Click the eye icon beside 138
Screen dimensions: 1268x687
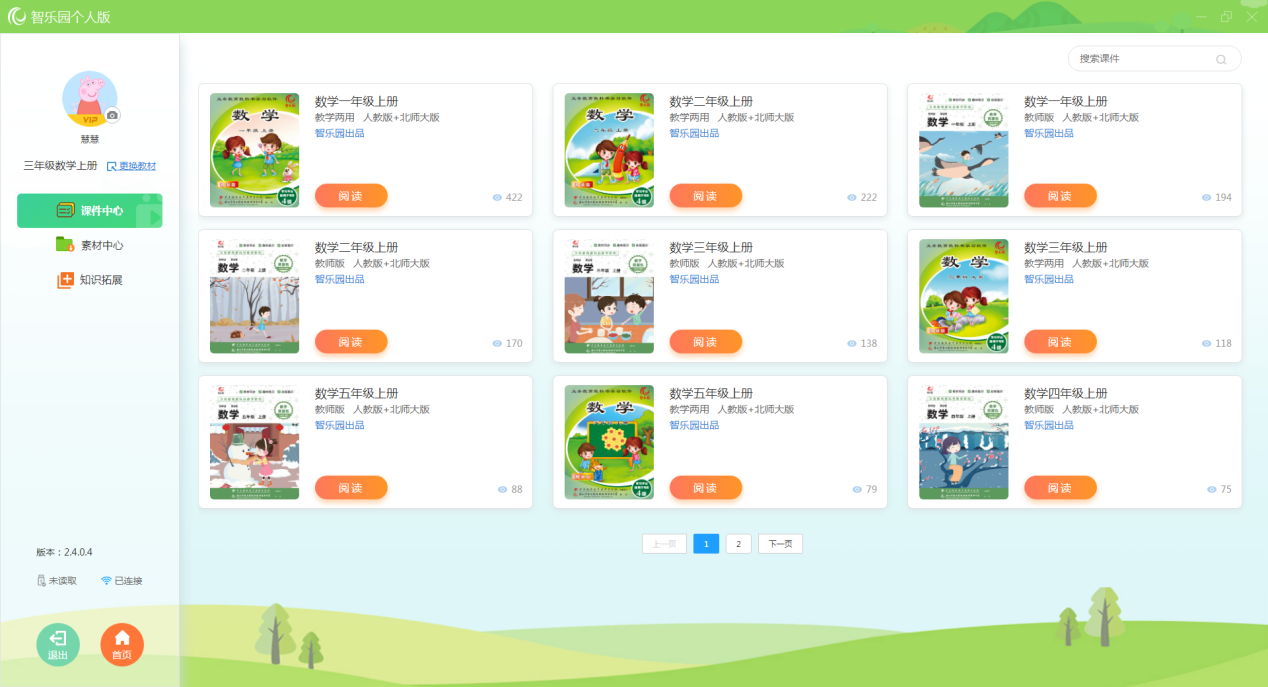(852, 344)
